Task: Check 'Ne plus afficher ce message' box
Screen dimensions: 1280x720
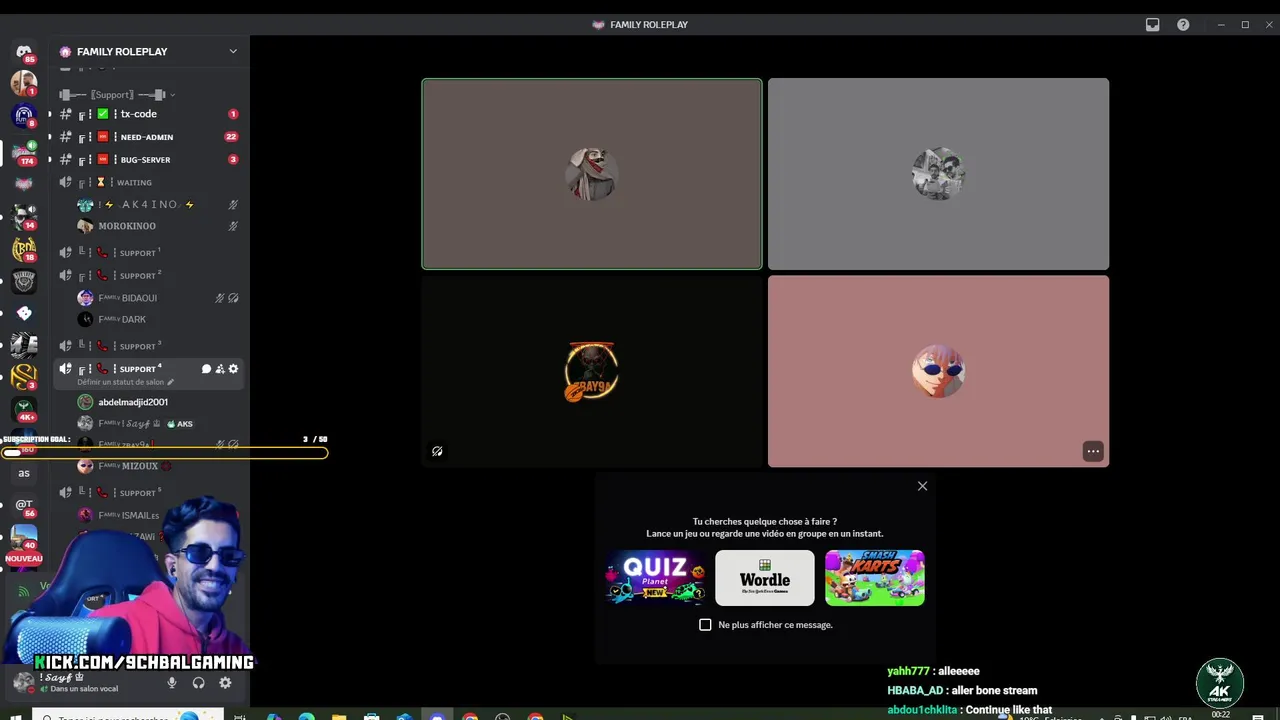Action: coord(705,625)
